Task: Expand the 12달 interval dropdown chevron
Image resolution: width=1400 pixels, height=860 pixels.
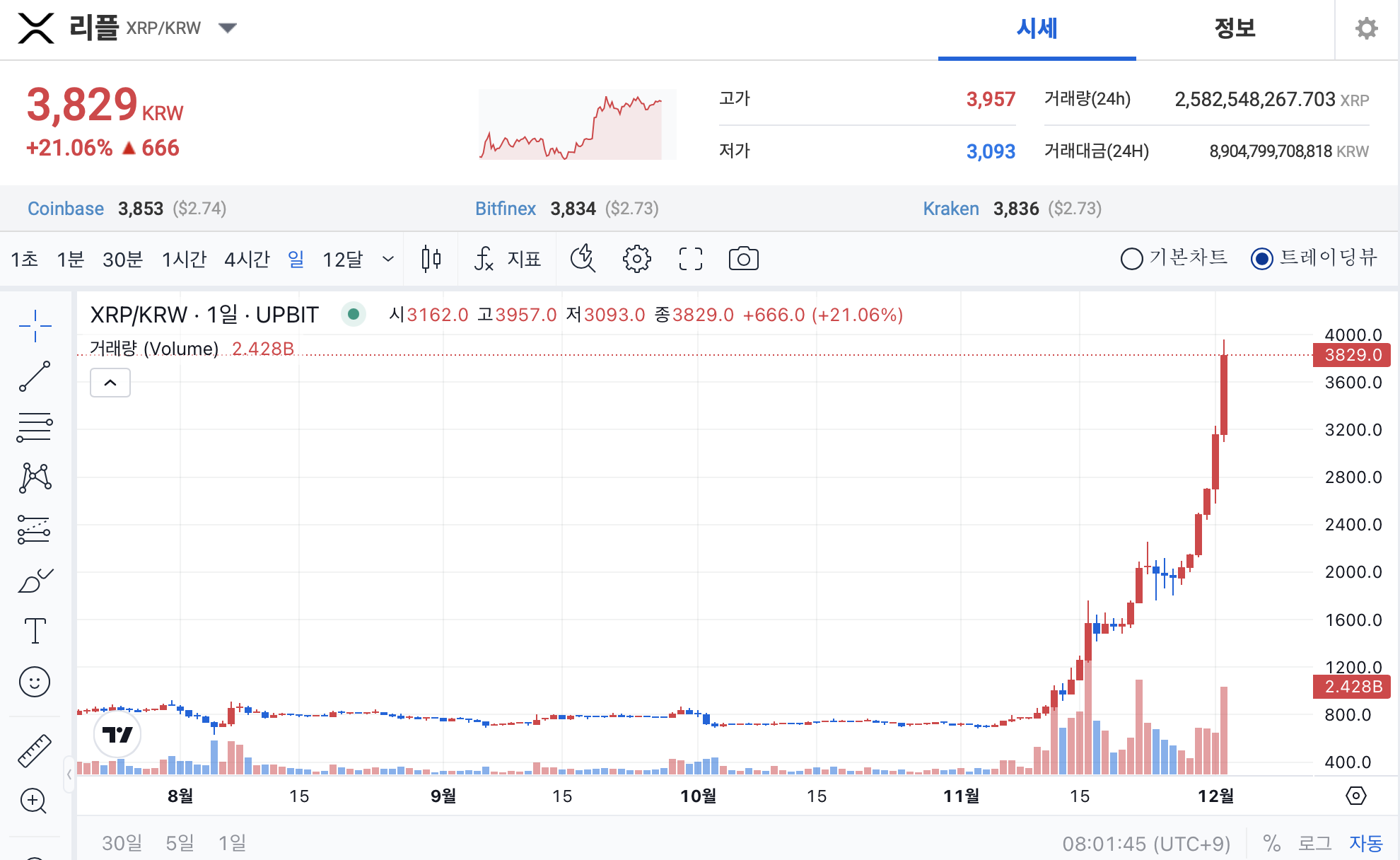Action: 387,259
